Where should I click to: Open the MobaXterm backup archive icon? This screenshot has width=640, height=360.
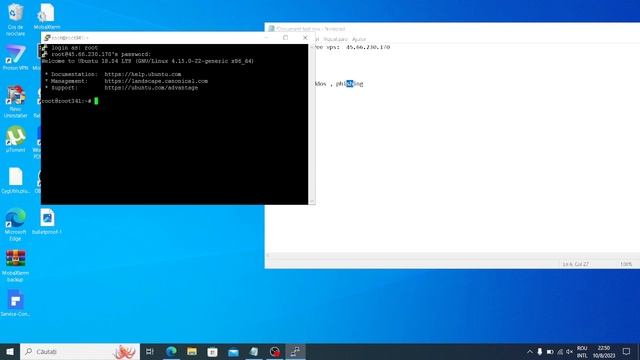coord(16,266)
